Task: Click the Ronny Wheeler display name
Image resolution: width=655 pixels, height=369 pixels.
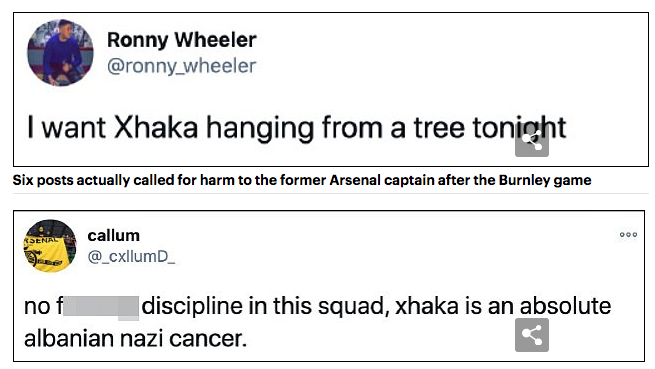Action: pyautogui.click(x=182, y=40)
